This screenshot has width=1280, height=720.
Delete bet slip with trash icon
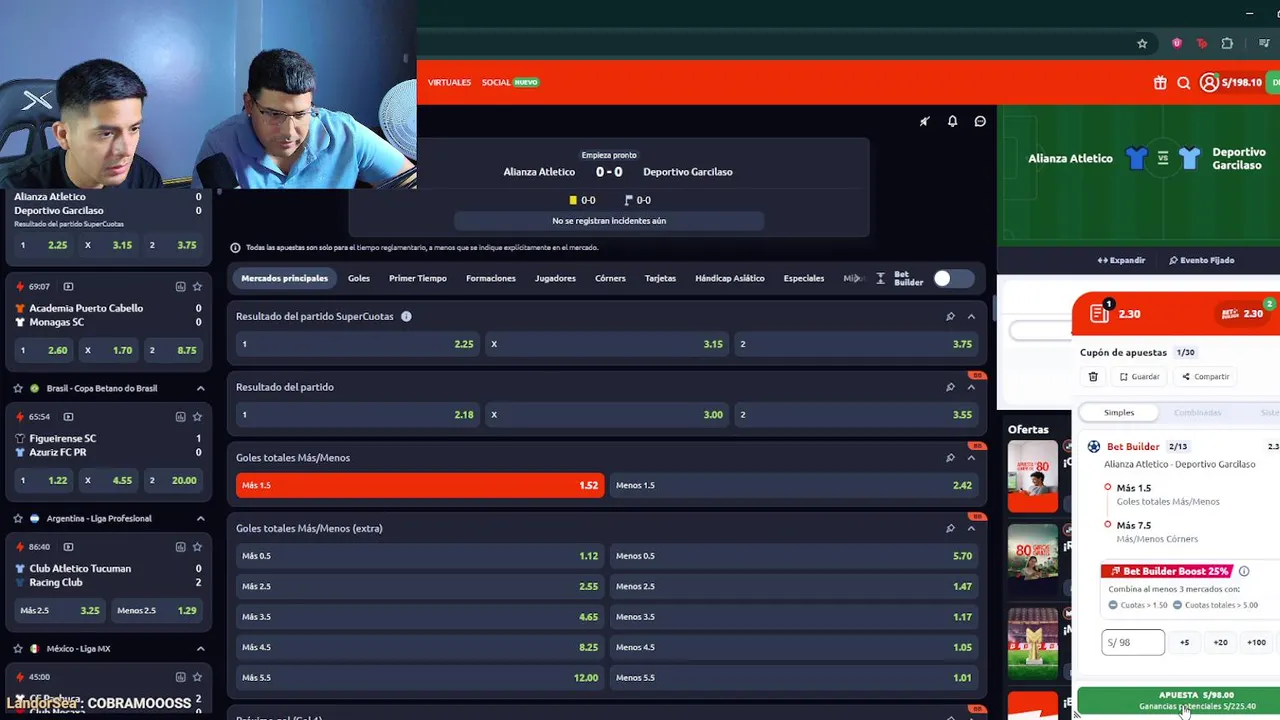tap(1093, 377)
